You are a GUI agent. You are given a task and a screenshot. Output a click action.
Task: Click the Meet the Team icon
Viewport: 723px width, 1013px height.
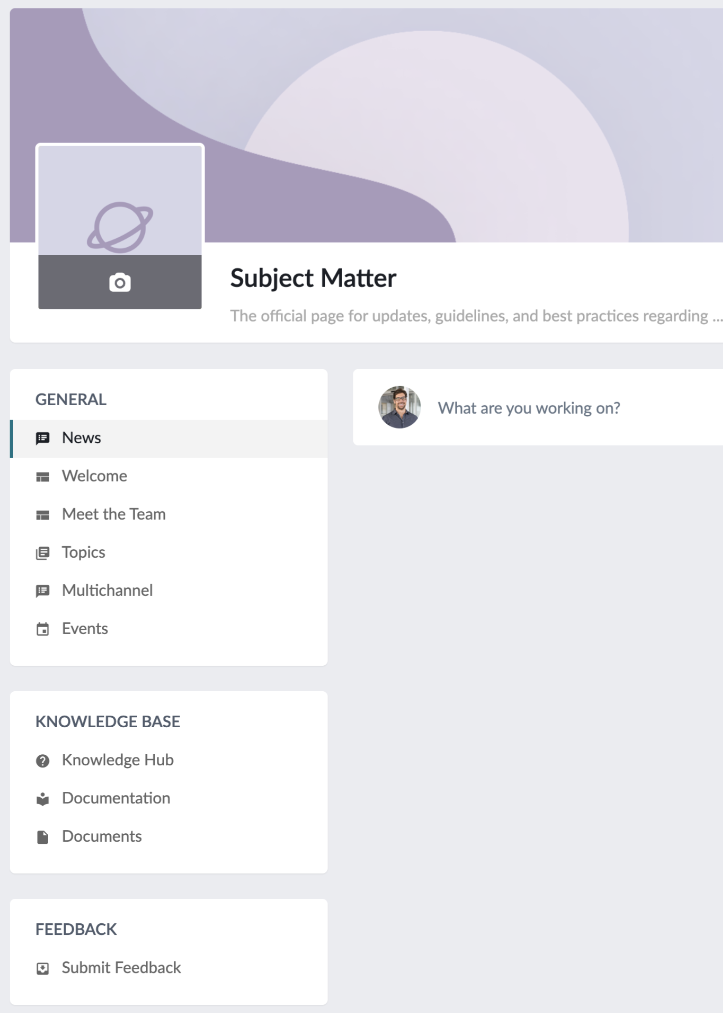click(x=43, y=515)
